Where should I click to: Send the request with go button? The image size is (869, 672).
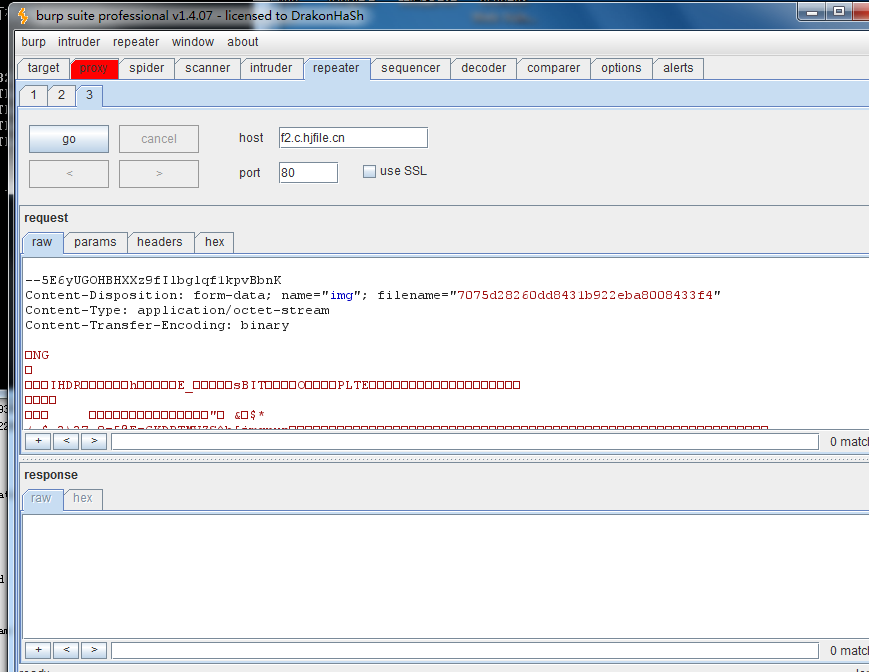click(69, 139)
